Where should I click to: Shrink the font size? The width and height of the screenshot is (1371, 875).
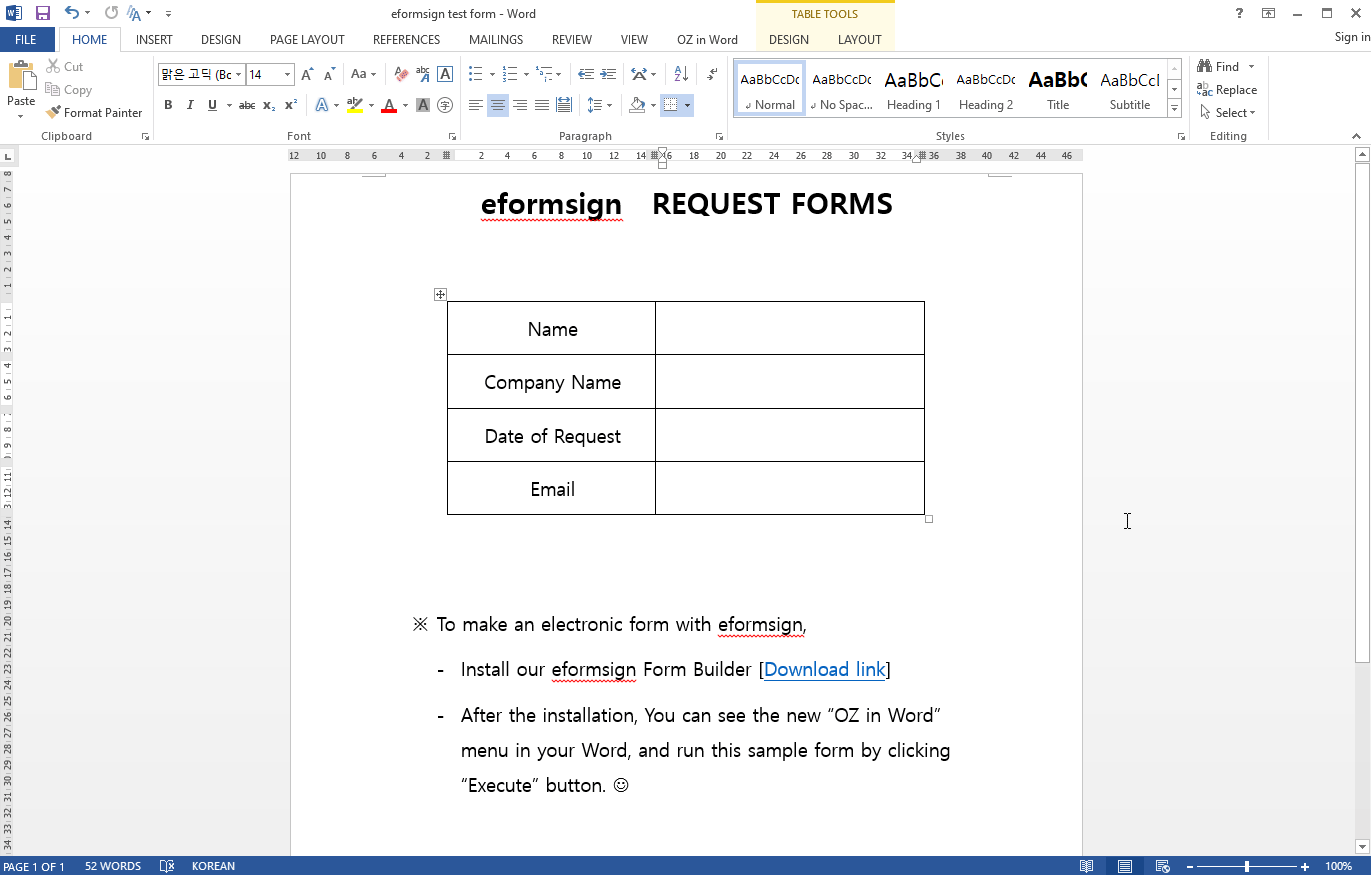(329, 74)
